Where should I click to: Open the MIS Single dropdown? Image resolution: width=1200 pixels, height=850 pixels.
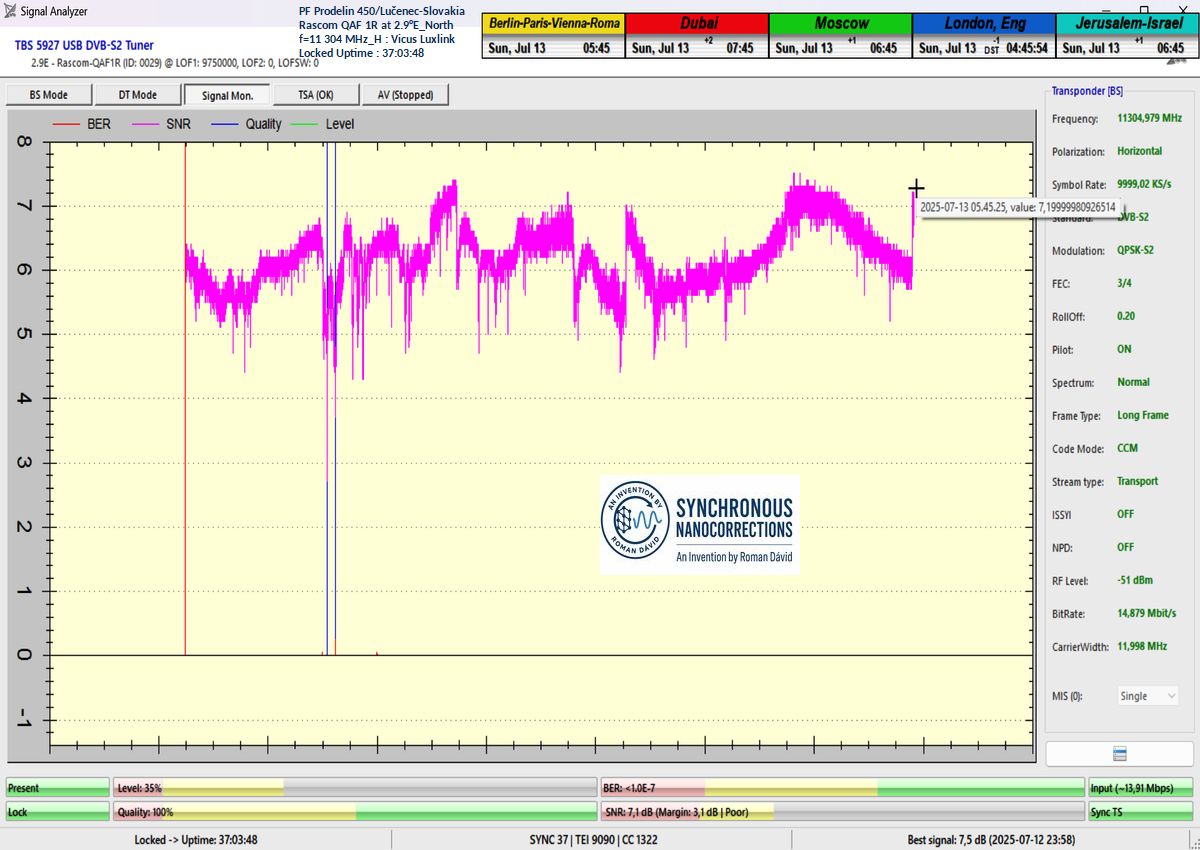pos(1148,696)
